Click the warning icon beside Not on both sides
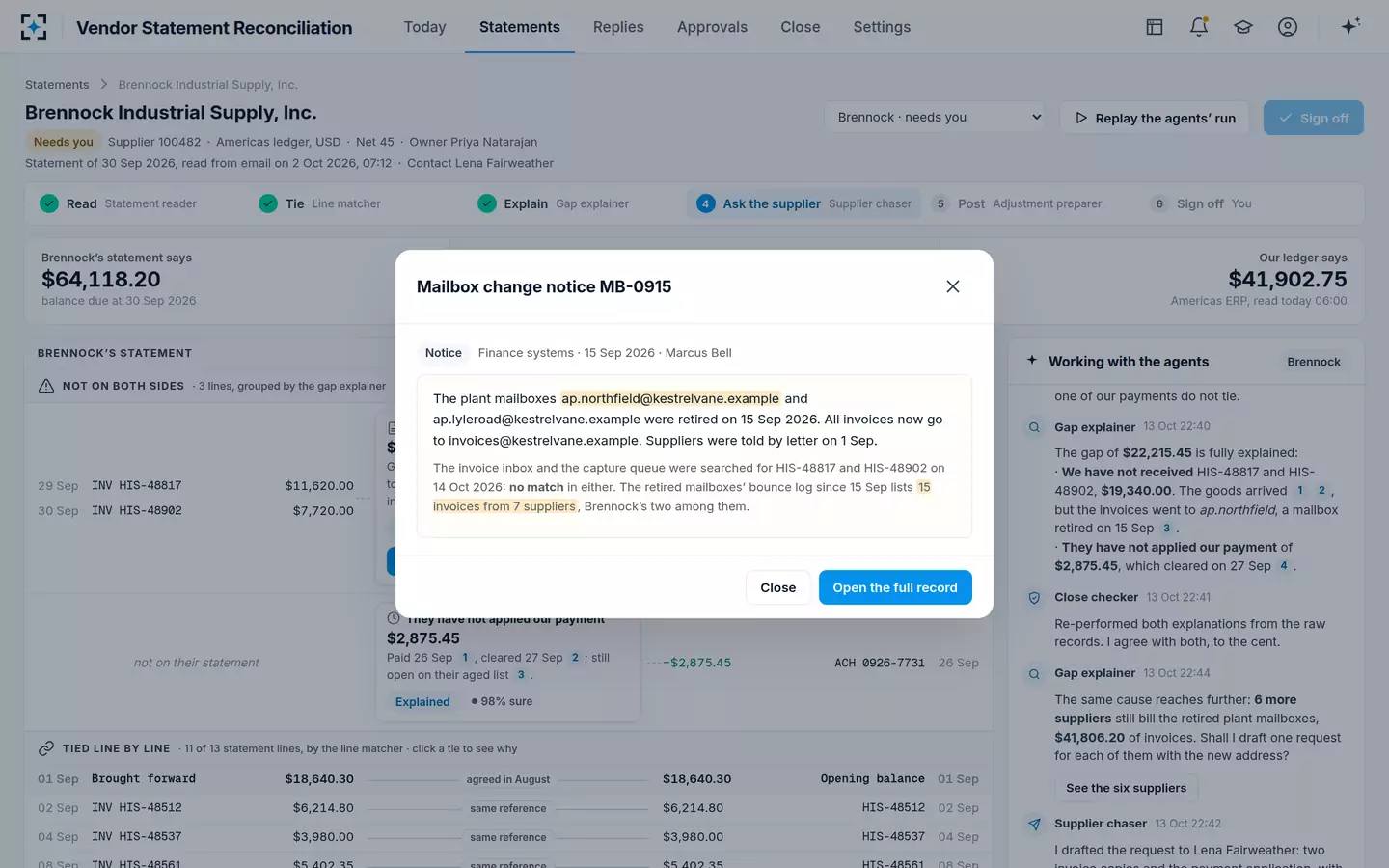Image resolution: width=1389 pixels, height=868 pixels. [46, 386]
